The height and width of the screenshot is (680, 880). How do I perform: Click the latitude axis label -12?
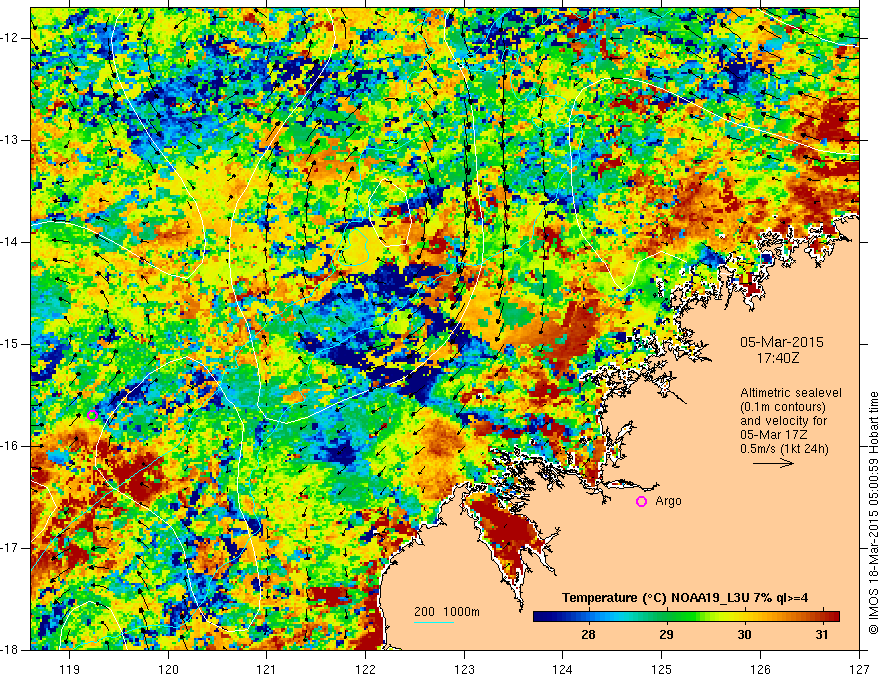[x=10, y=38]
